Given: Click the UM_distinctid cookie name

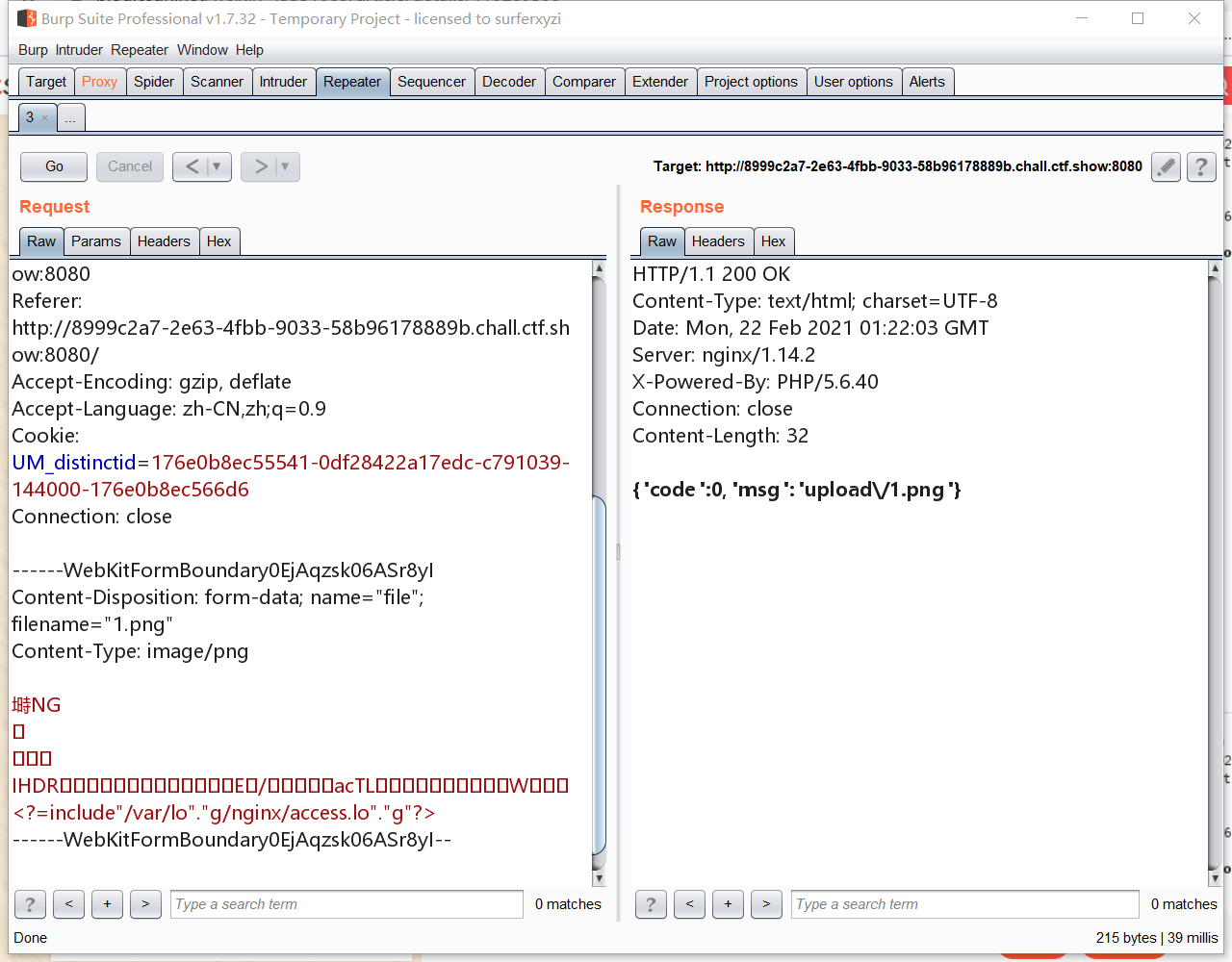Looking at the screenshot, I should [74, 463].
